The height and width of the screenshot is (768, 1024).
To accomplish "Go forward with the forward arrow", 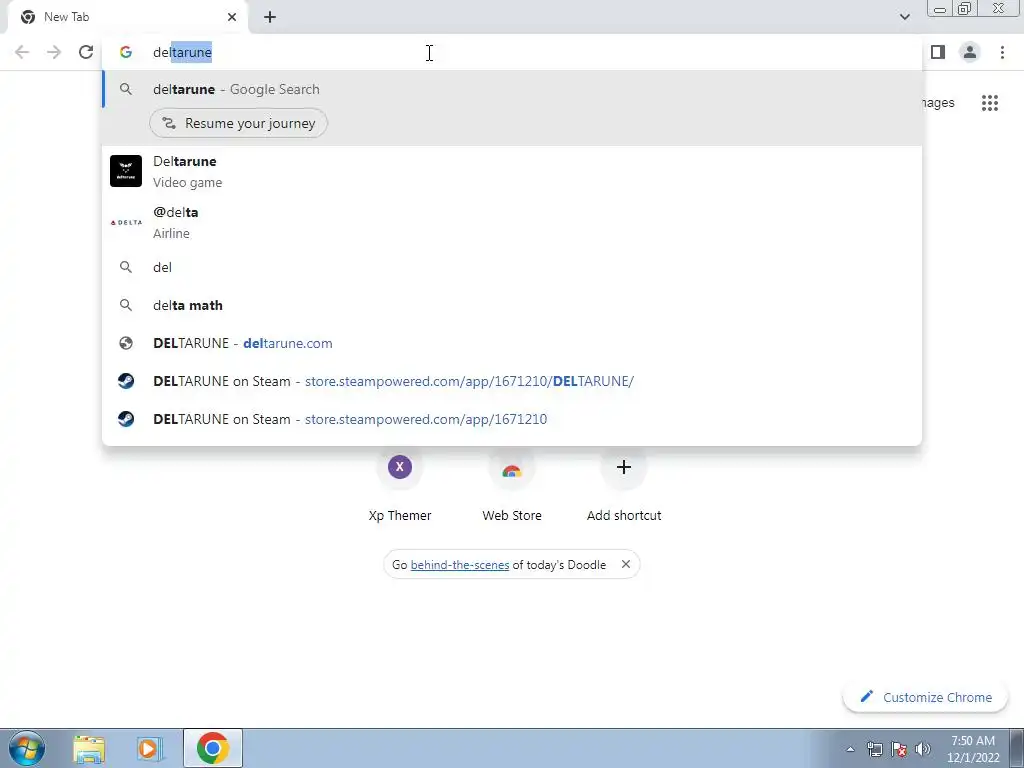I will [x=54, y=52].
